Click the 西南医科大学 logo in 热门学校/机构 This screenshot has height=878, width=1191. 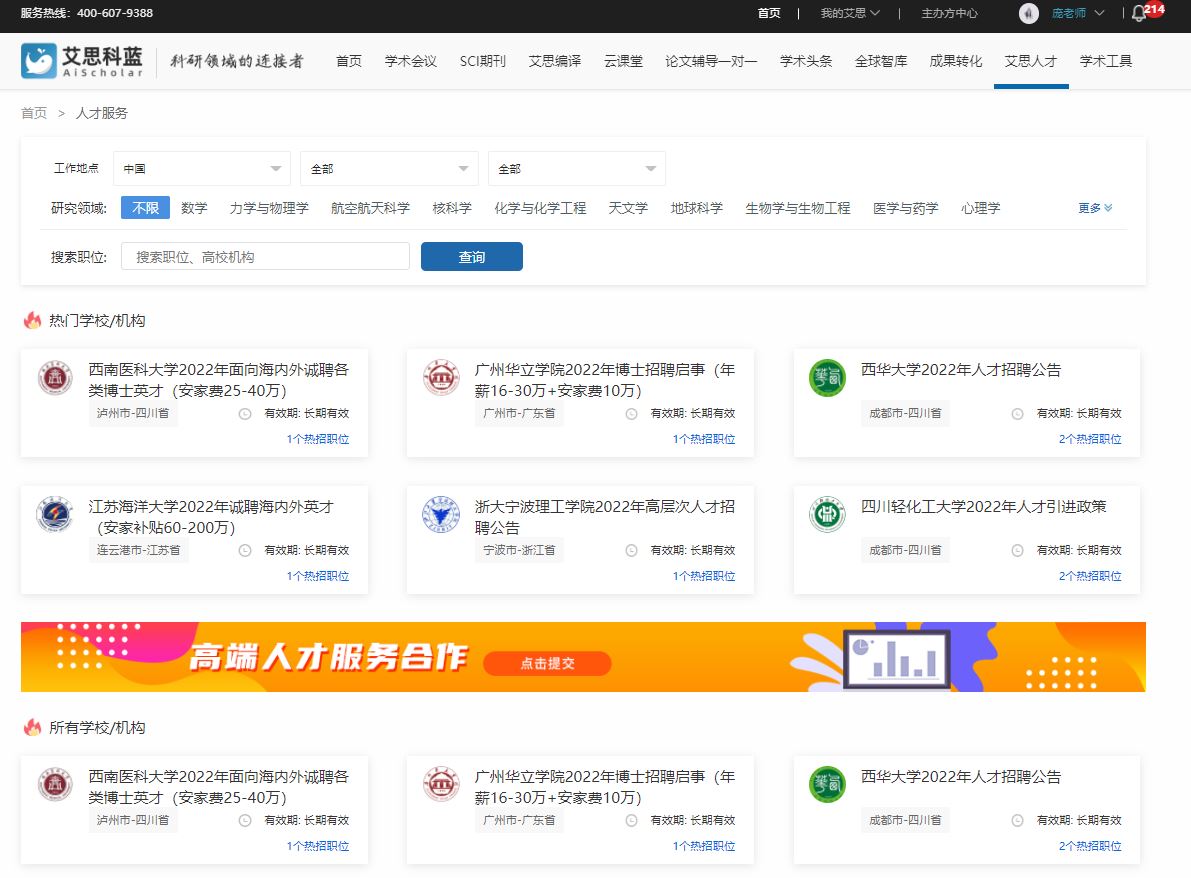(x=55, y=377)
